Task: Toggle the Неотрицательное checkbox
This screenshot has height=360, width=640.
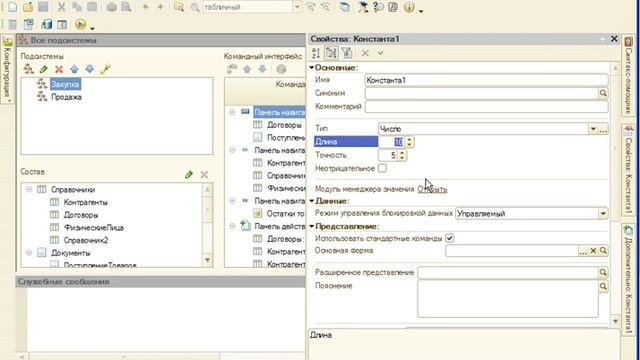Action: pyautogui.click(x=382, y=168)
